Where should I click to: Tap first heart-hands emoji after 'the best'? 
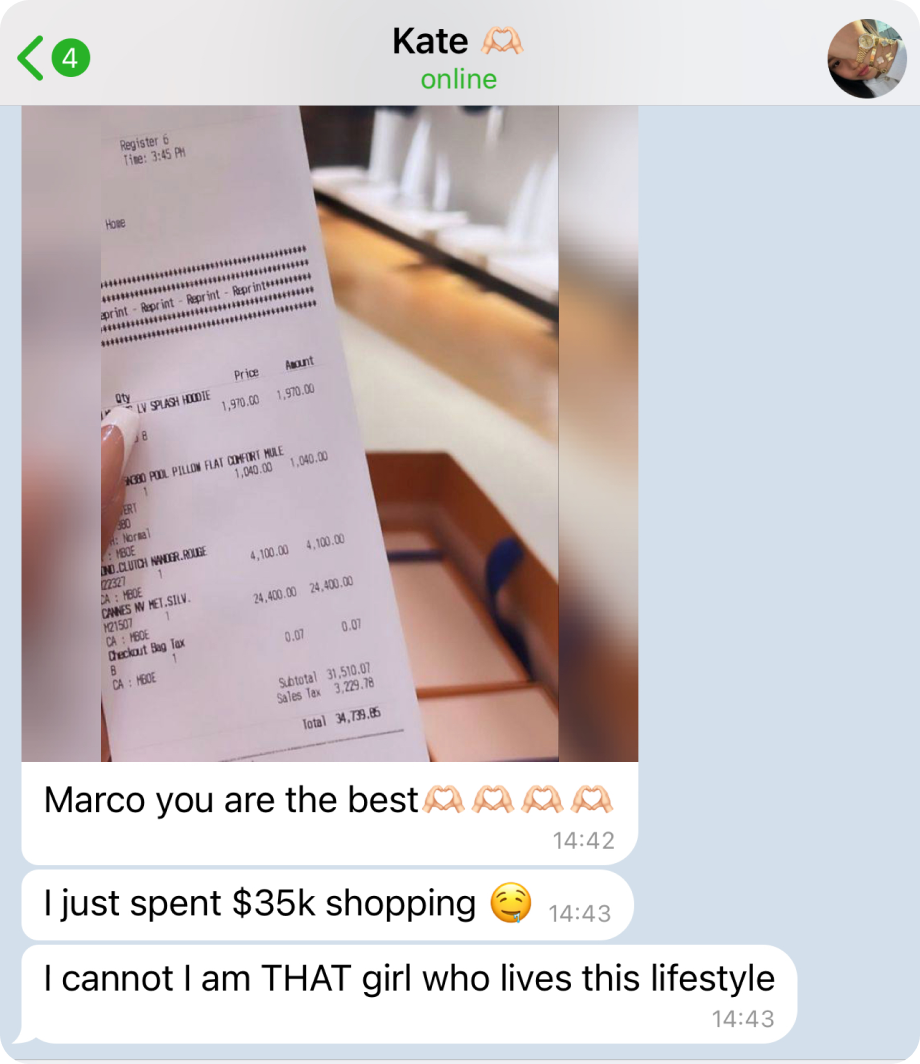(443, 799)
